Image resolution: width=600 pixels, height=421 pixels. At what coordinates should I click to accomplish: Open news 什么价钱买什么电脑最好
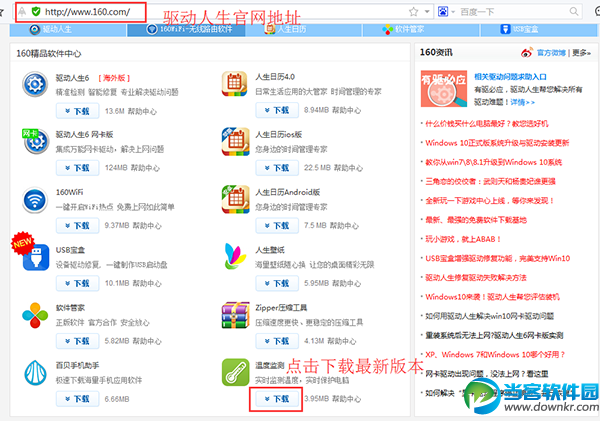(486, 124)
